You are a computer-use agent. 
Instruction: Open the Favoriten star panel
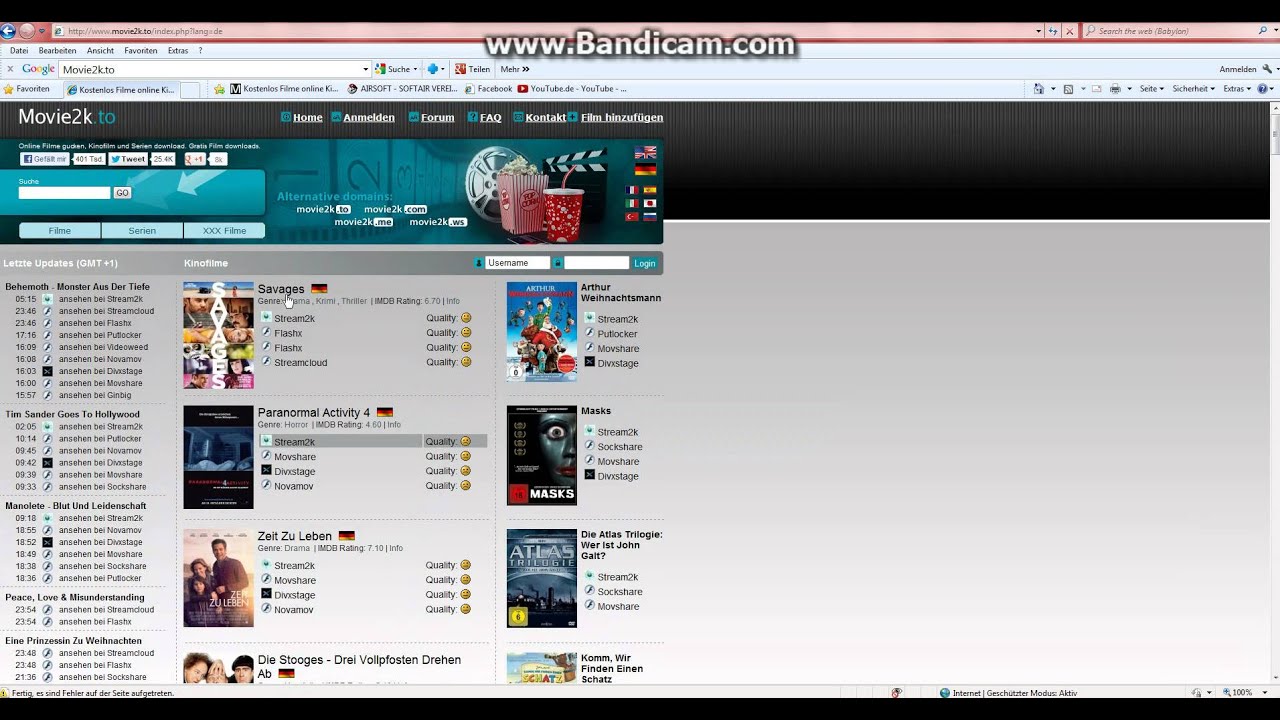(27, 89)
